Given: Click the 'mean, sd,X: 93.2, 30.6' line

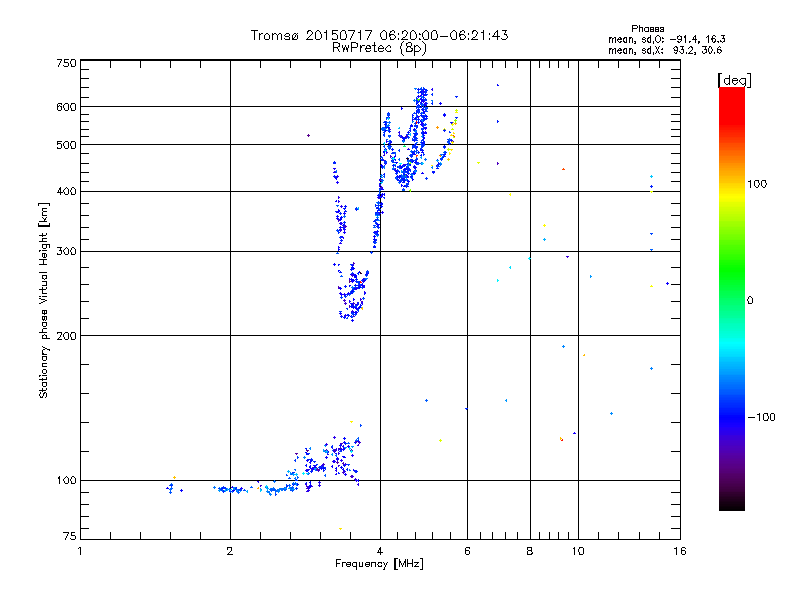Looking at the screenshot, I should coord(665,50).
